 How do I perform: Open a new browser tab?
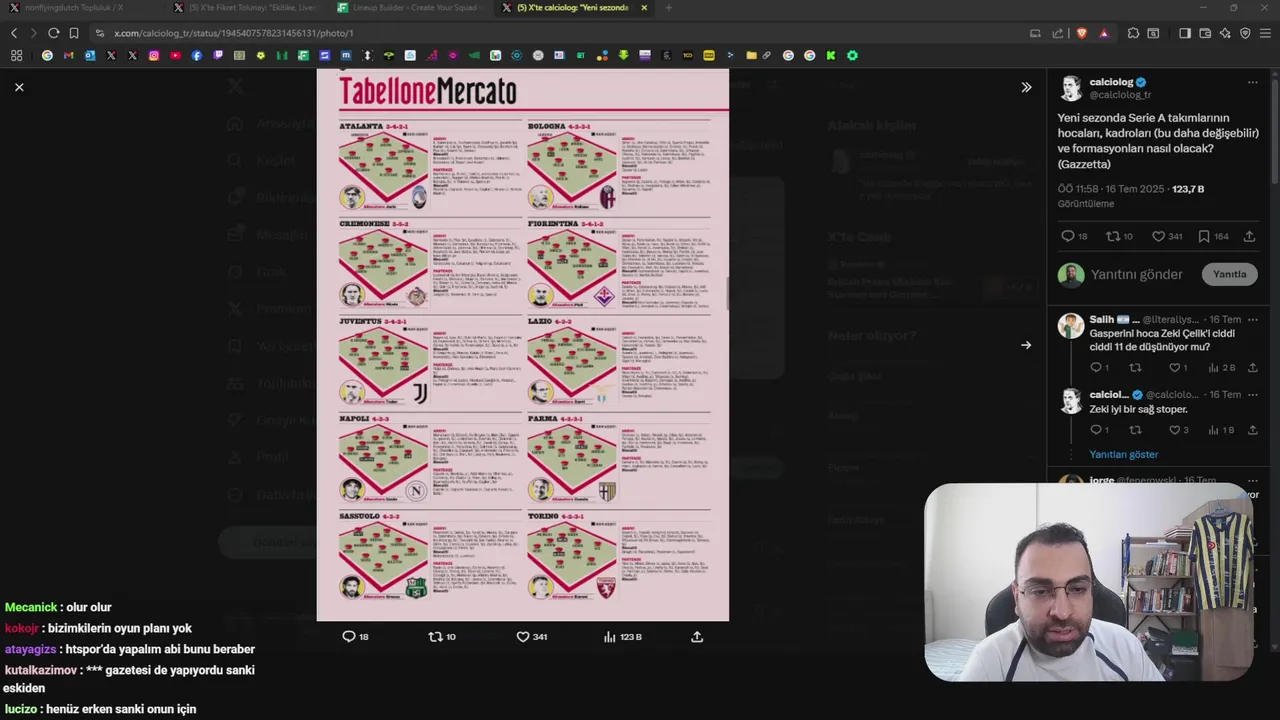point(668,8)
